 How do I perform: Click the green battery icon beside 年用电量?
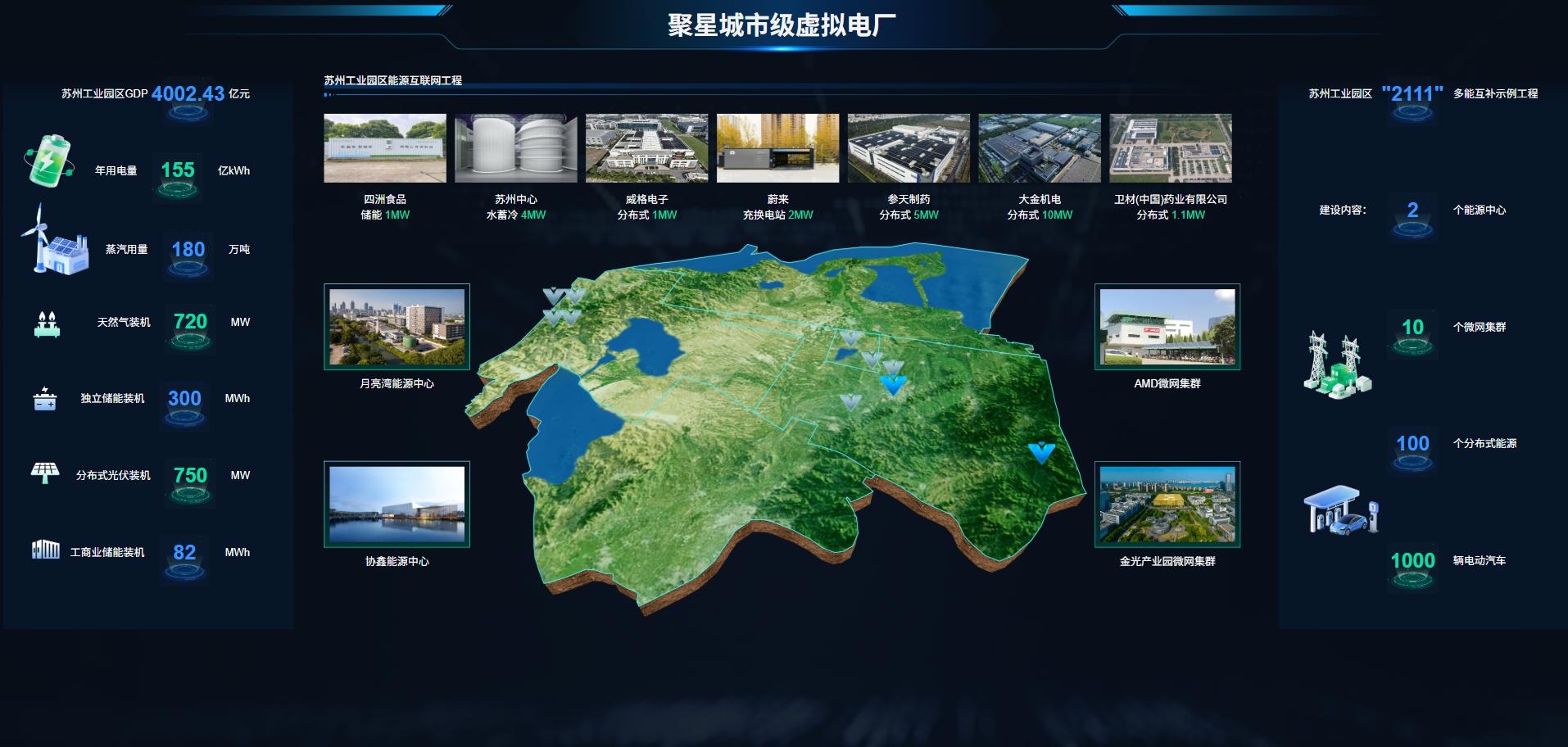tap(49, 160)
